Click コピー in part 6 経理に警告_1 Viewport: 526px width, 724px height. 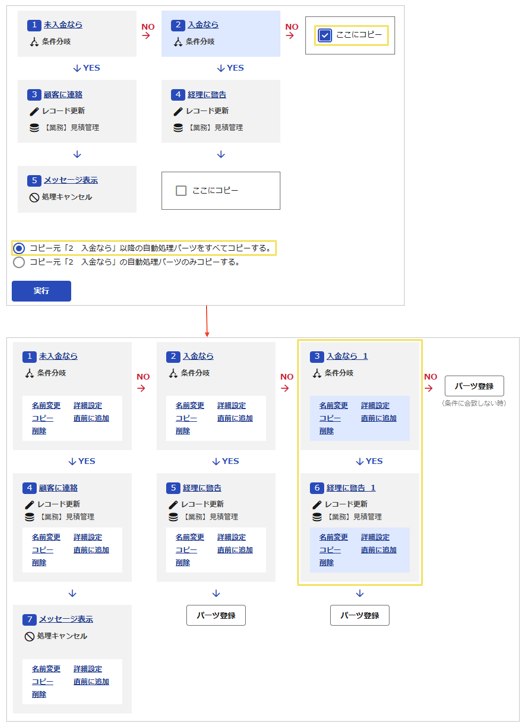coord(330,550)
